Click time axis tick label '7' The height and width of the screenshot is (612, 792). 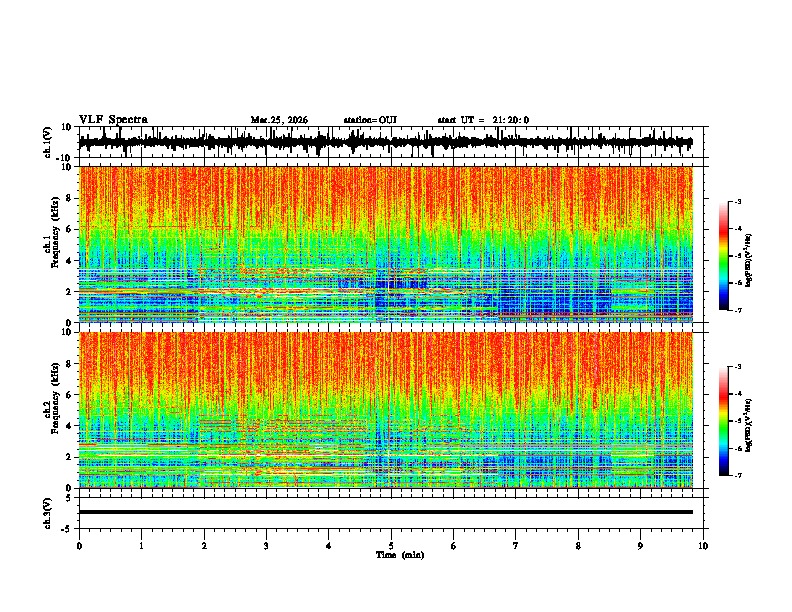(x=516, y=546)
